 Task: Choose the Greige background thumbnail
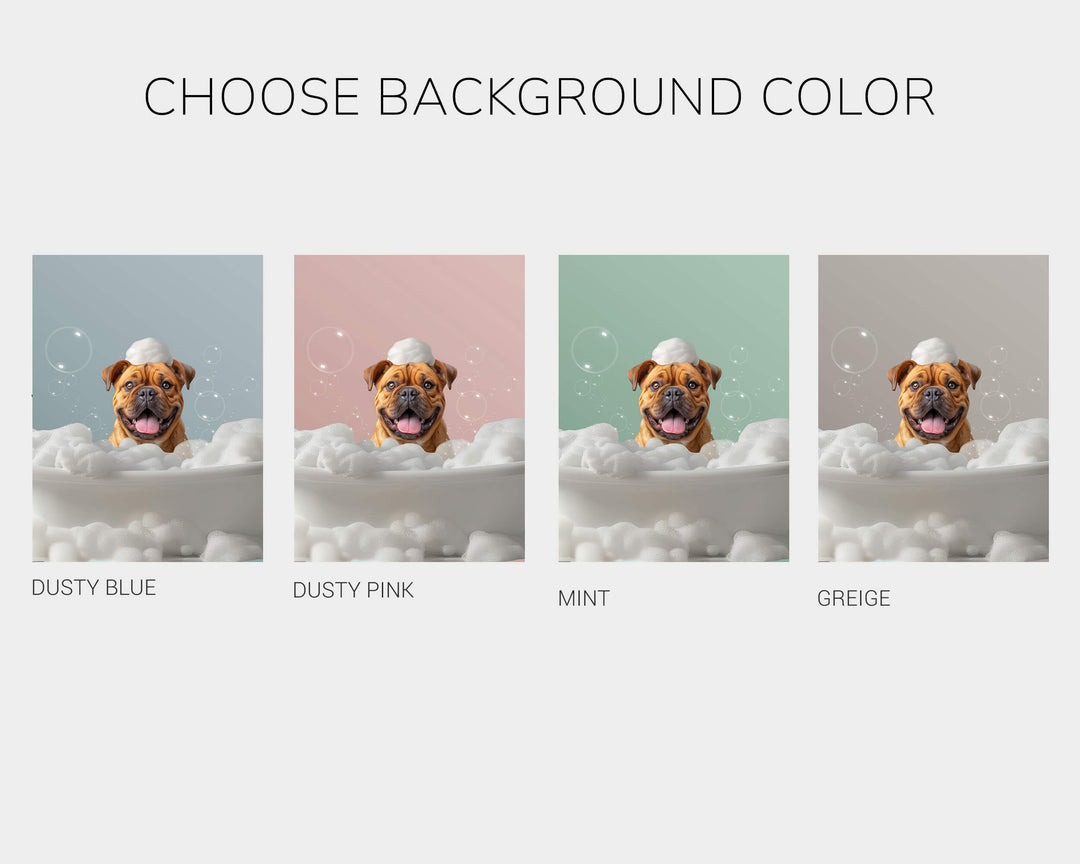[933, 408]
